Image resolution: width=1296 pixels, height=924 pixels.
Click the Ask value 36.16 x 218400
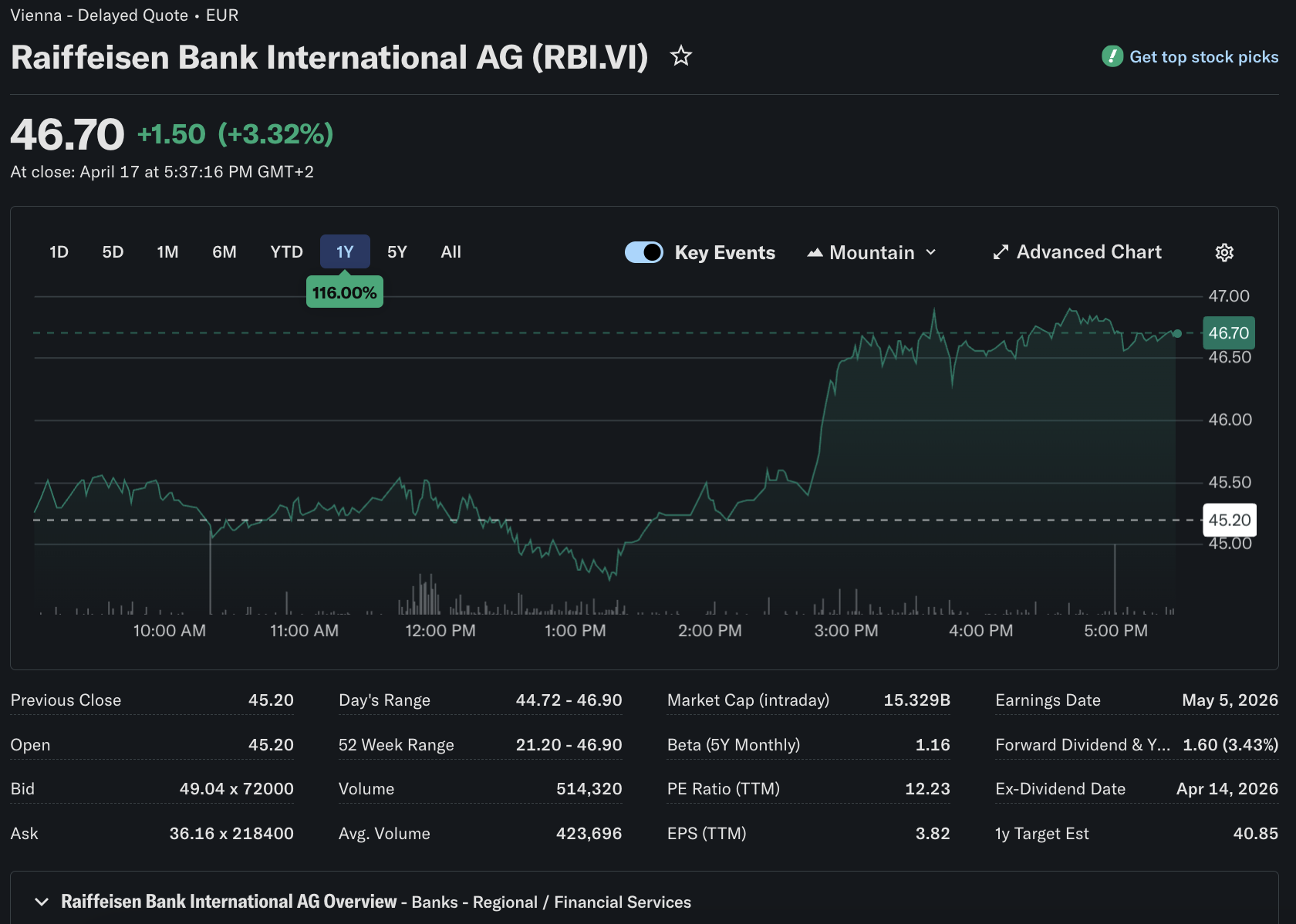pyautogui.click(x=231, y=834)
